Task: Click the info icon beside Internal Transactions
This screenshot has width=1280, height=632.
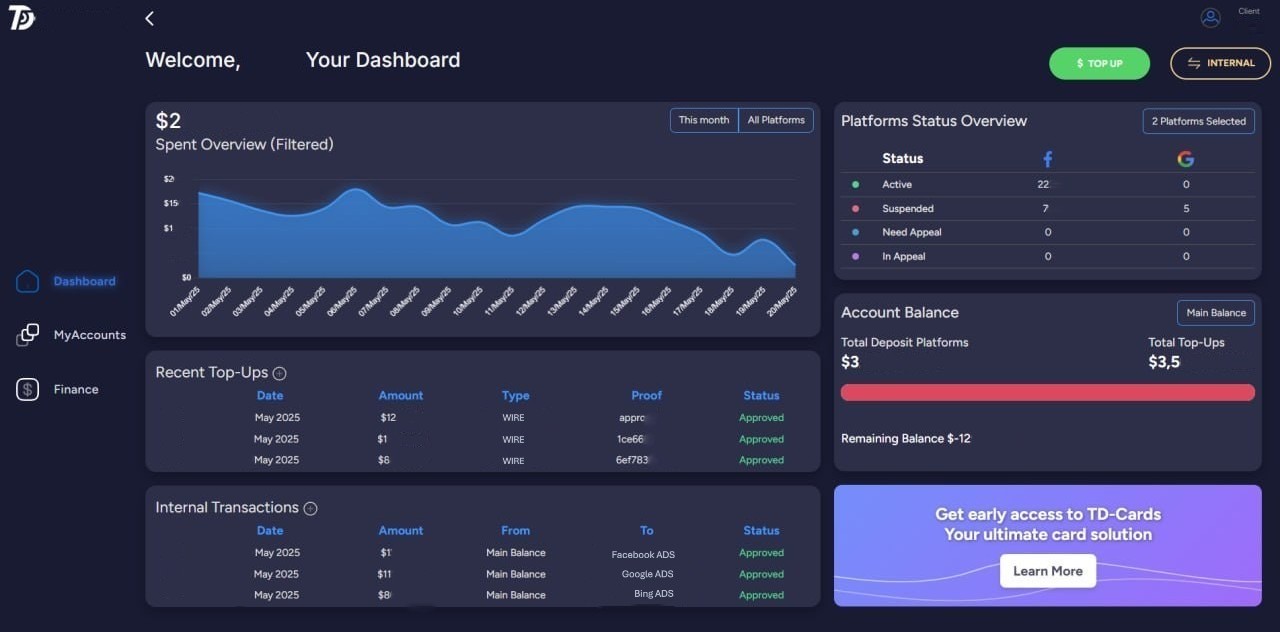Action: 310,507
